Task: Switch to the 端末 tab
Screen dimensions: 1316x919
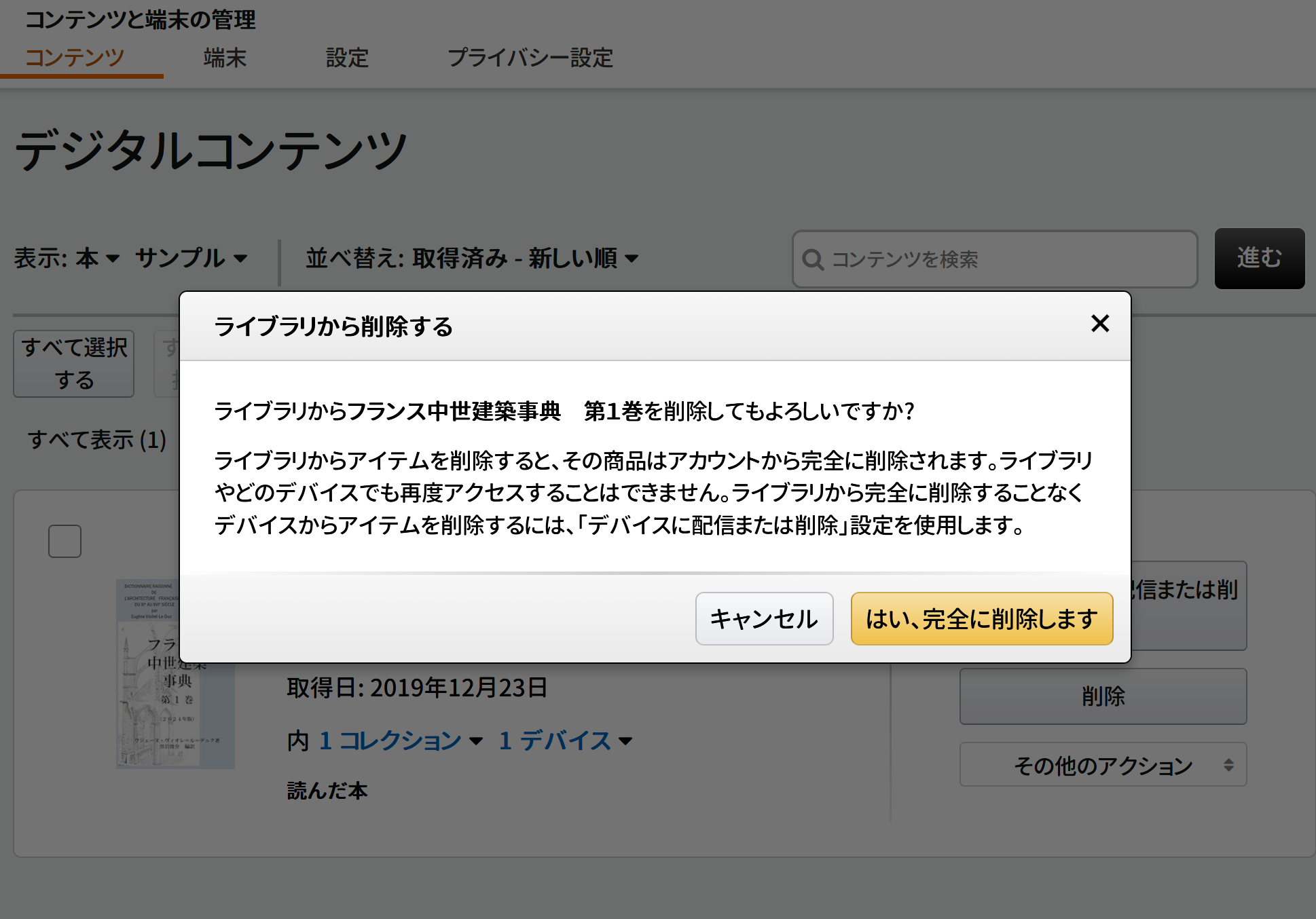Action: click(x=225, y=58)
